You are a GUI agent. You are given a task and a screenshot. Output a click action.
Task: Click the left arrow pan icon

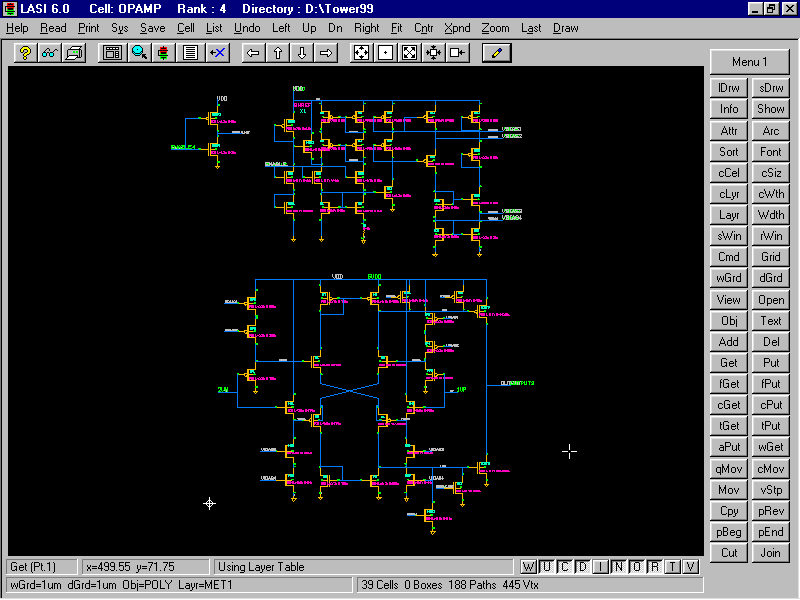pos(254,52)
